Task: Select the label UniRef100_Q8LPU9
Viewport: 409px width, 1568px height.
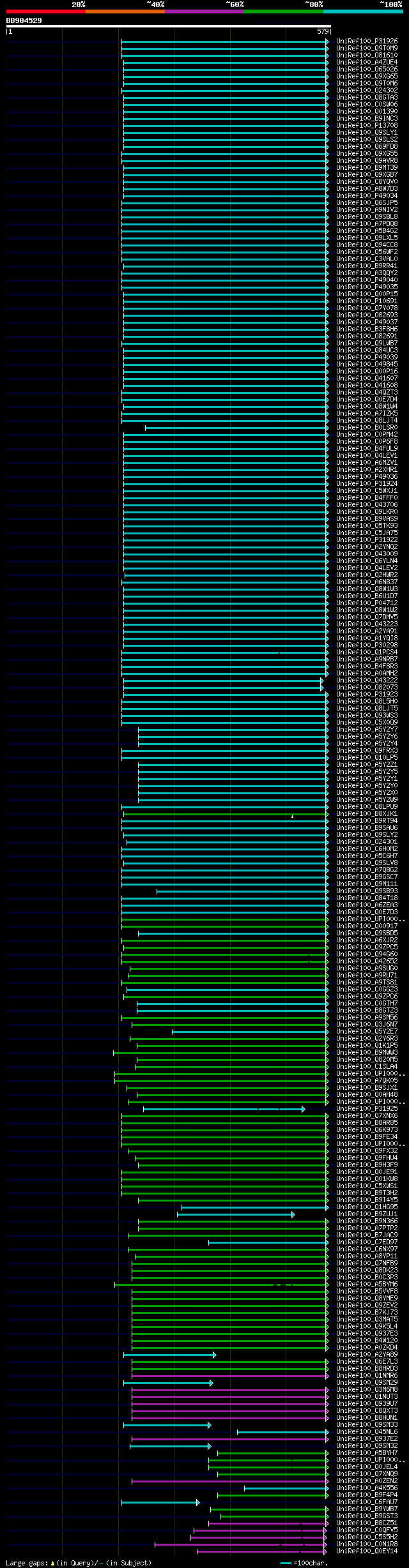Action: pos(367,806)
